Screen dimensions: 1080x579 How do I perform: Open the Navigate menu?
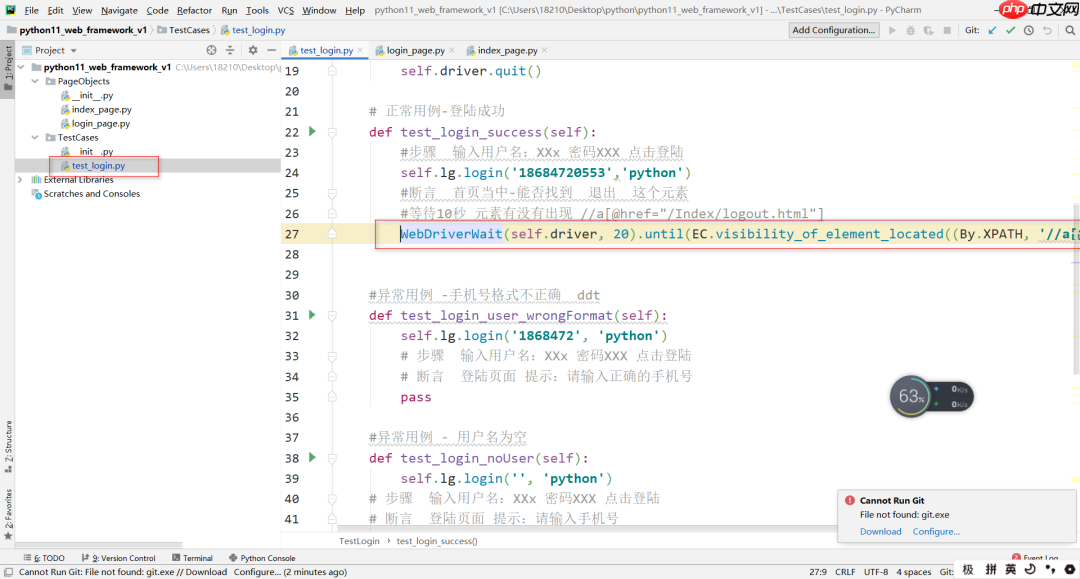(x=119, y=10)
